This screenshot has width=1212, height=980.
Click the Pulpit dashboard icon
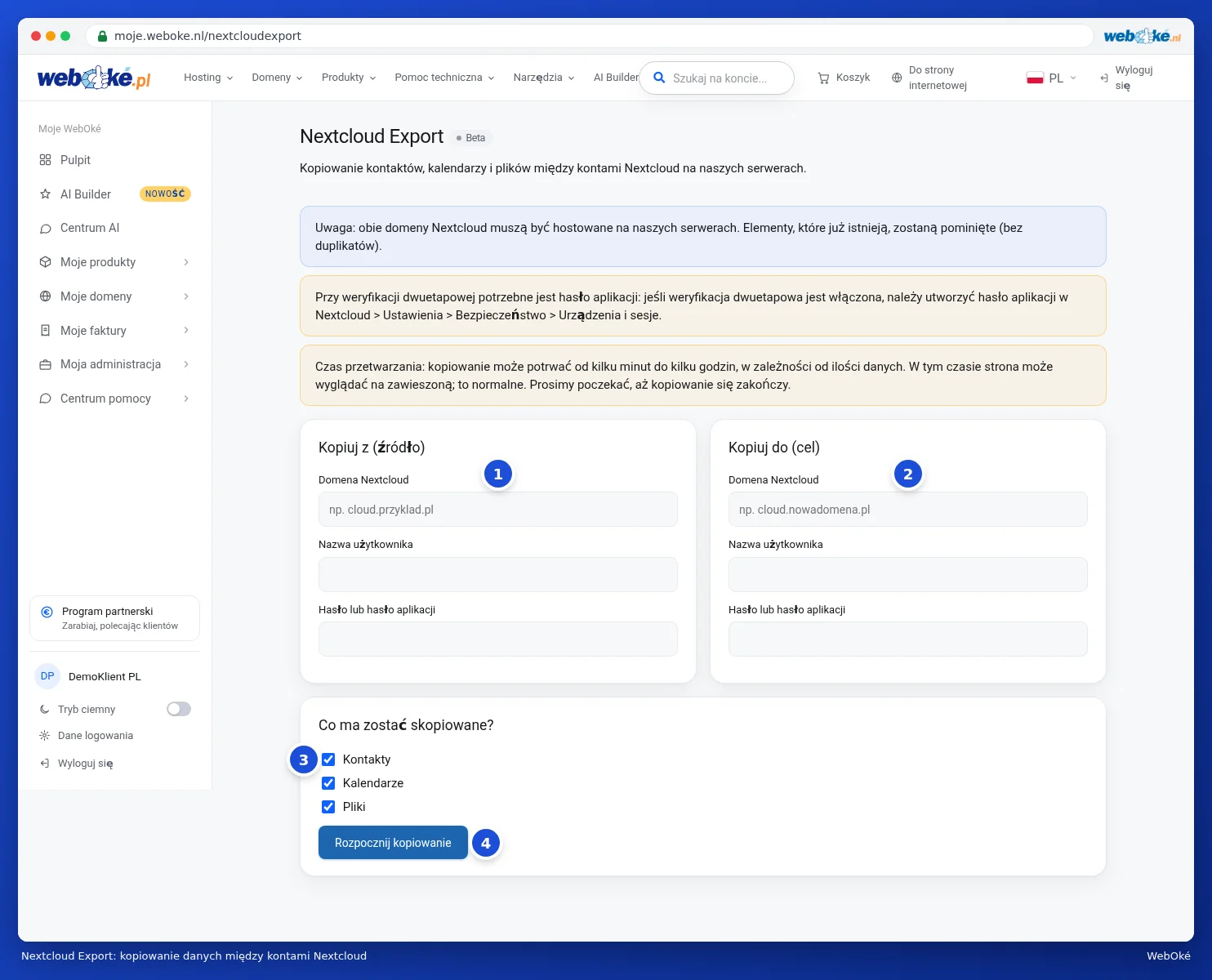click(45, 160)
